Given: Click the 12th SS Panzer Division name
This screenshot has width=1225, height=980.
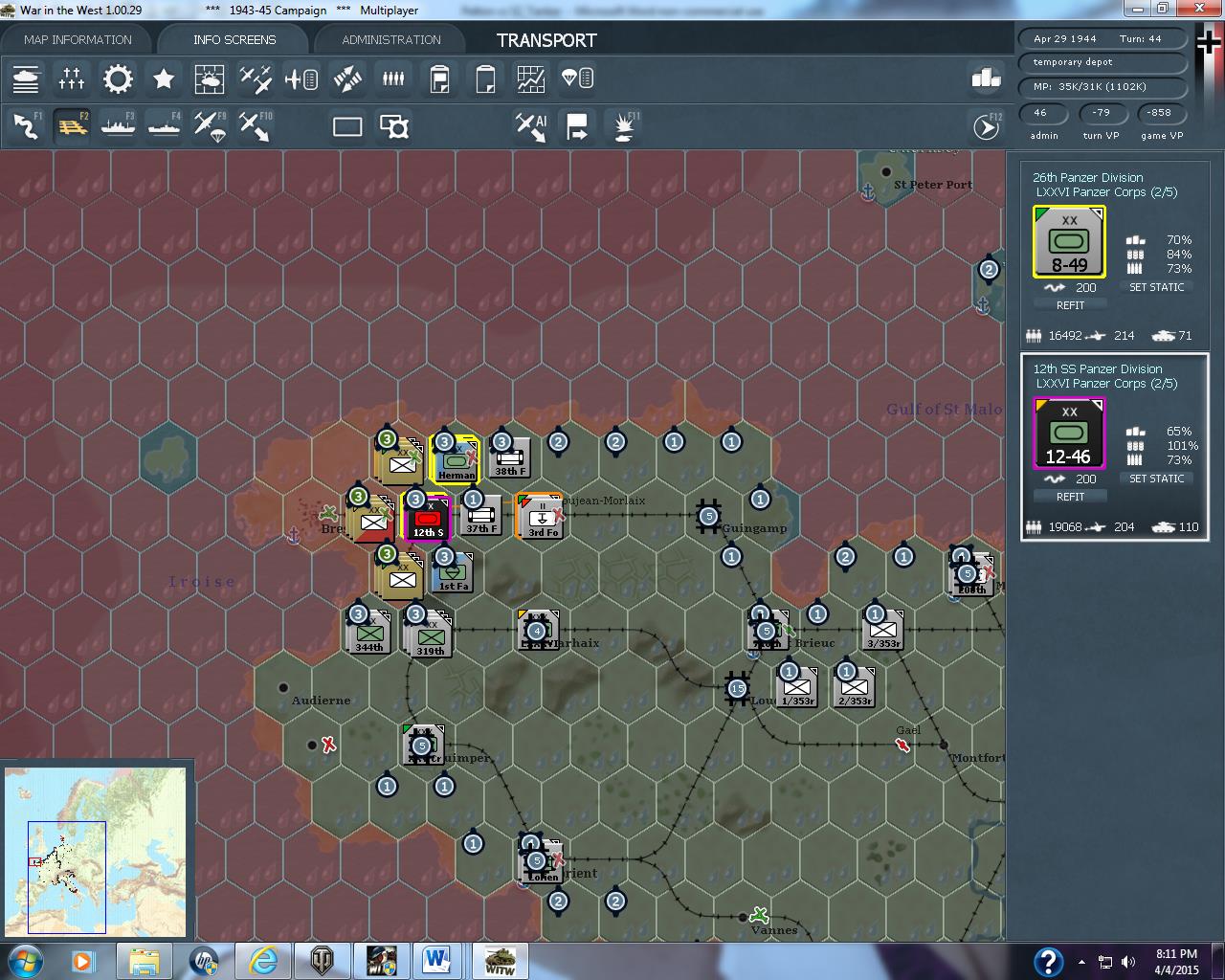Looking at the screenshot, I should pos(1098,368).
